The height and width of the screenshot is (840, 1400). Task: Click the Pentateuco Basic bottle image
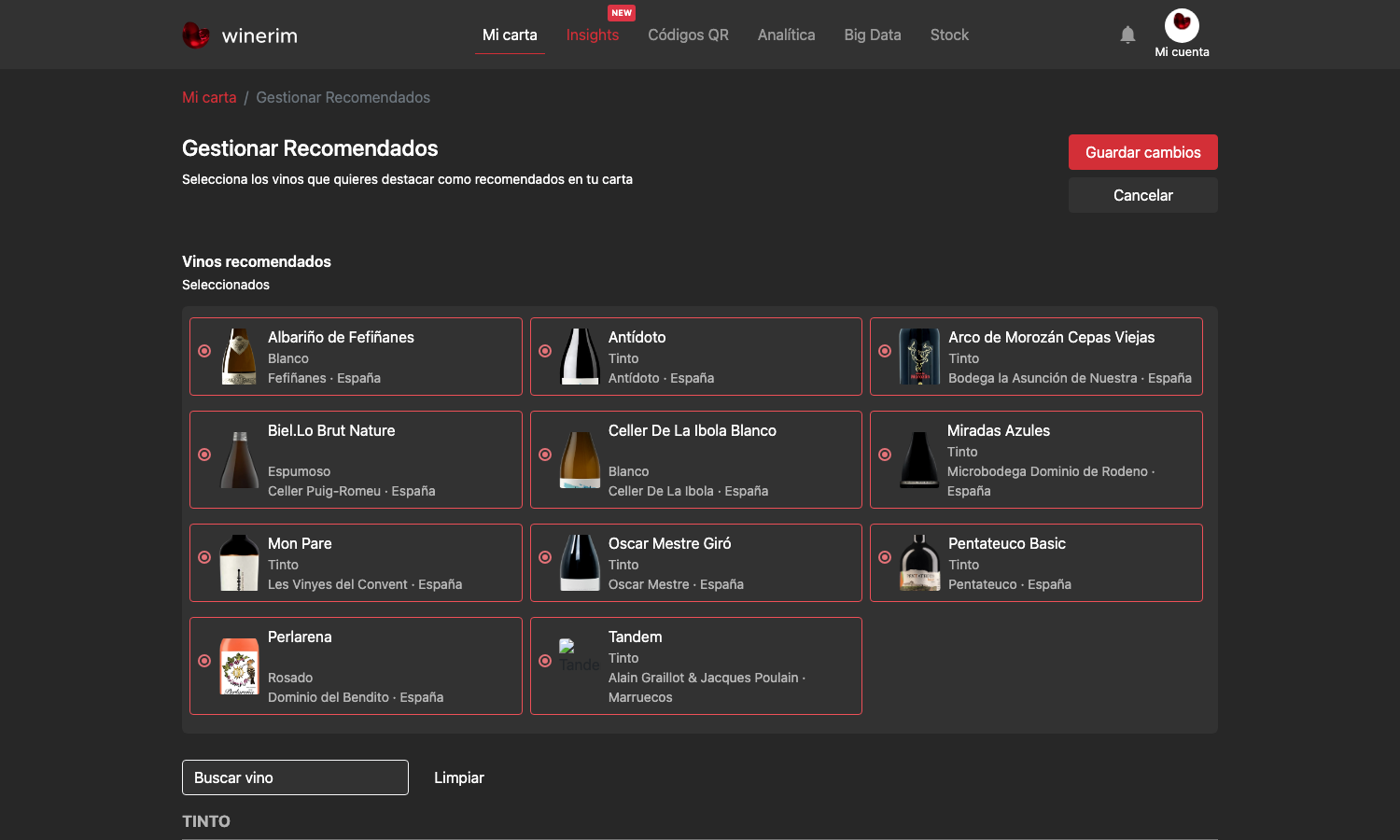tap(919, 563)
